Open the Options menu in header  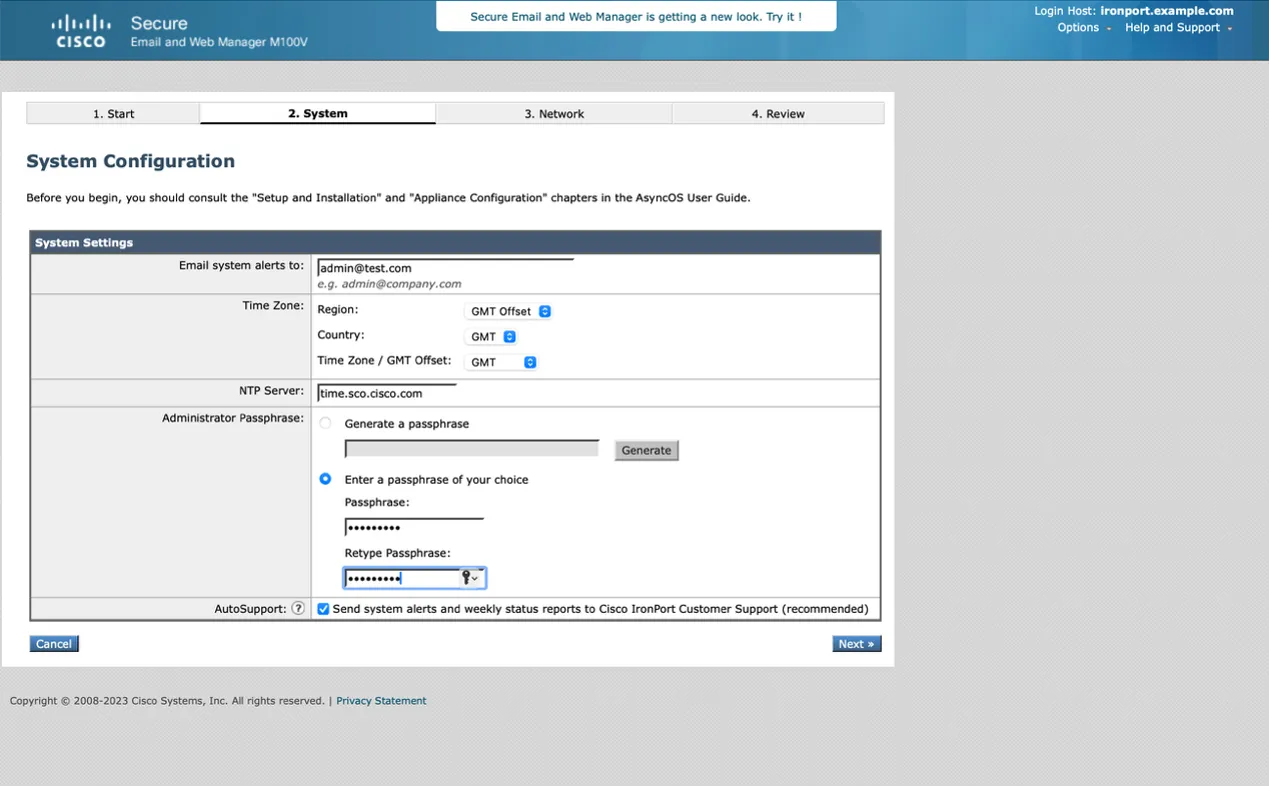[1083, 28]
